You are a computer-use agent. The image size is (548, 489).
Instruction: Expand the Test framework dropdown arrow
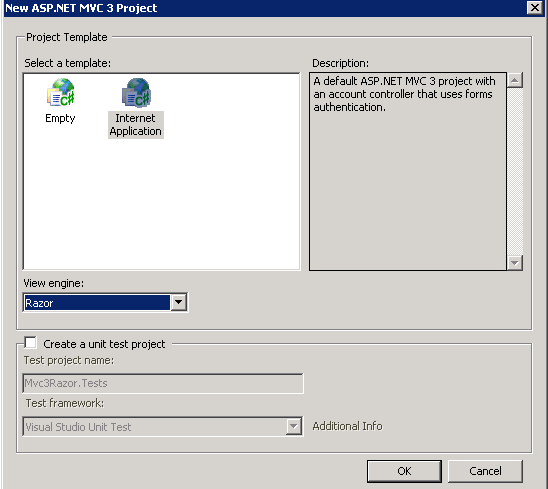tap(293, 426)
